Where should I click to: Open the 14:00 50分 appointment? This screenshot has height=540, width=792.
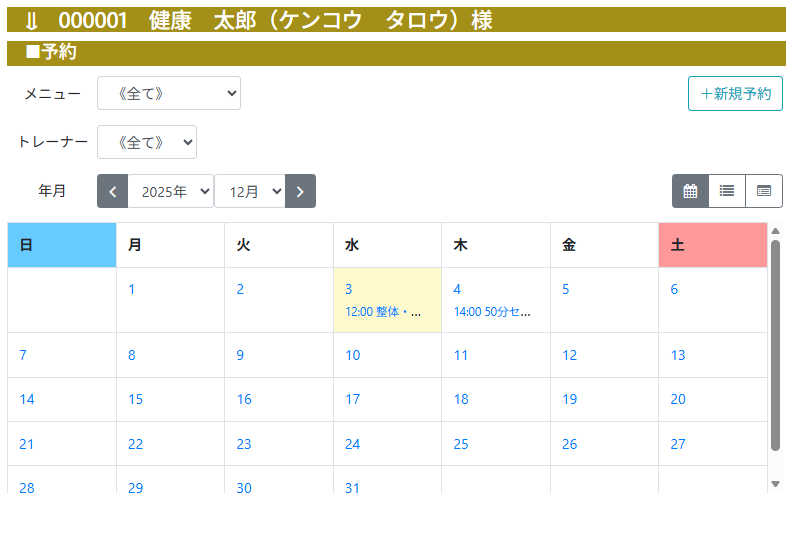pyautogui.click(x=492, y=311)
